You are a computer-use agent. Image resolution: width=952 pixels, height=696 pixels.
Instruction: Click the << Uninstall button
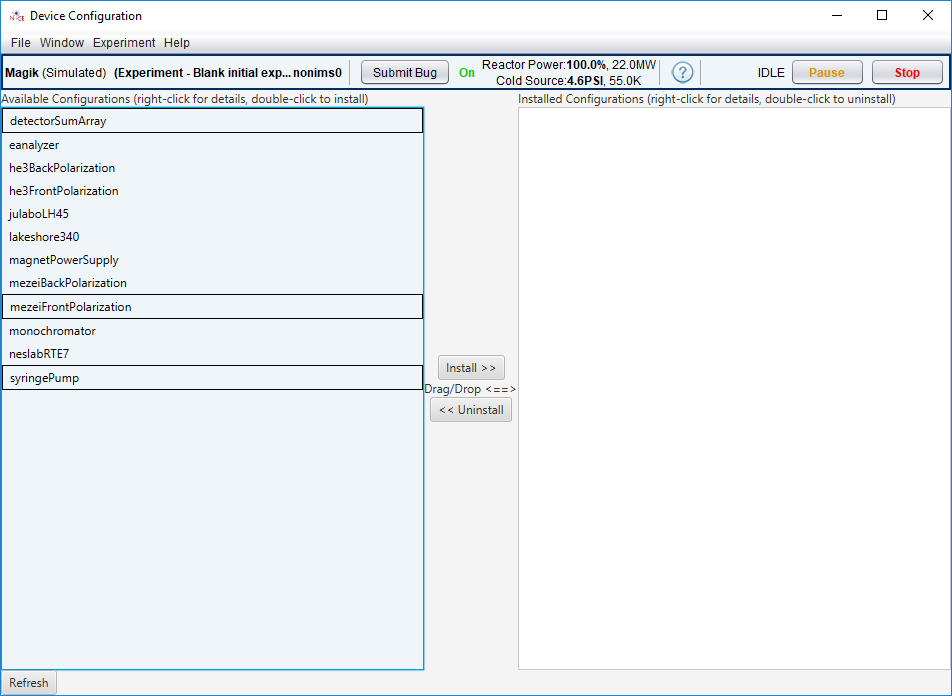(471, 410)
